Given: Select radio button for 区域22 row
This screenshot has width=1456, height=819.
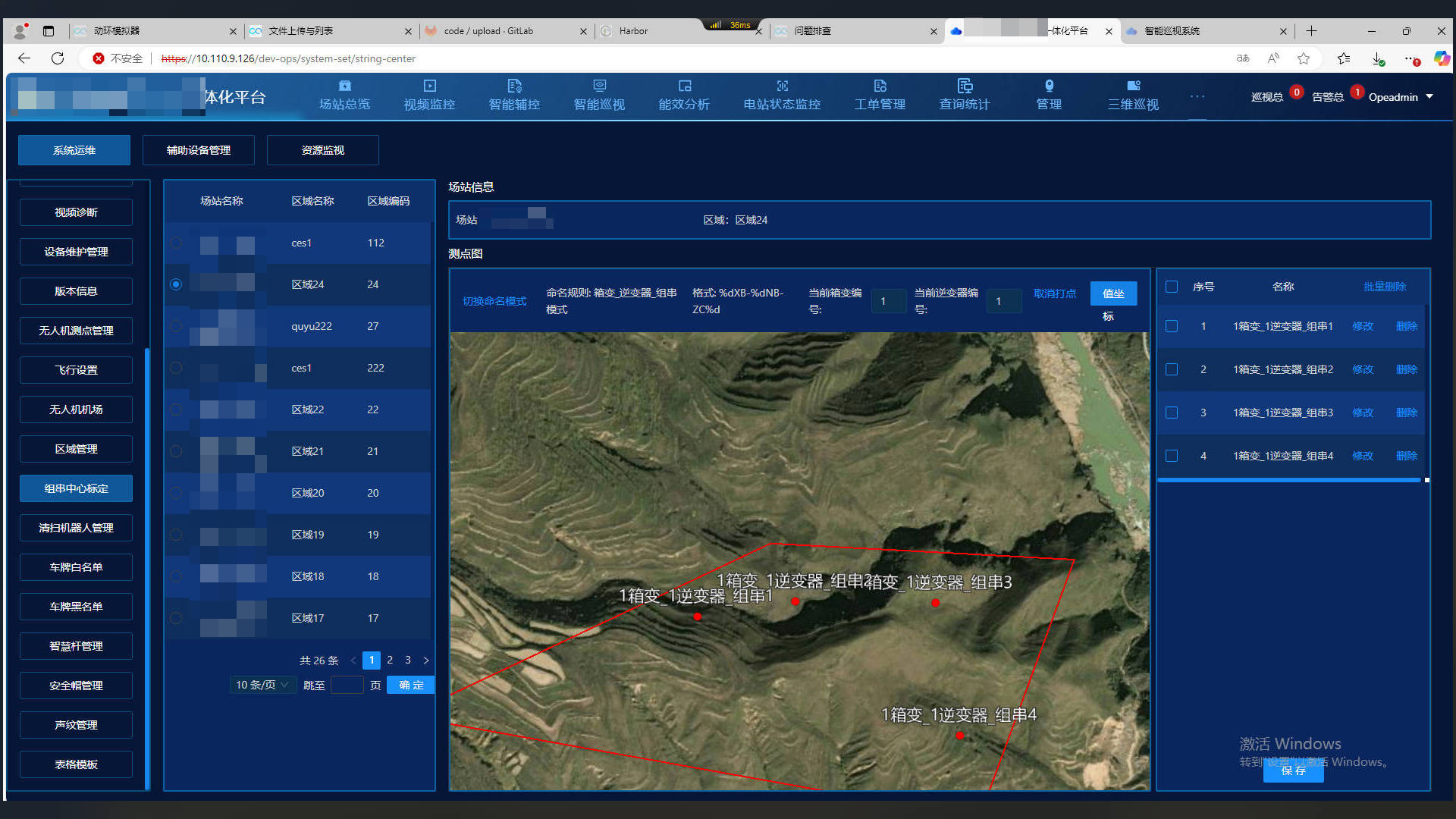Looking at the screenshot, I should click(x=176, y=409).
